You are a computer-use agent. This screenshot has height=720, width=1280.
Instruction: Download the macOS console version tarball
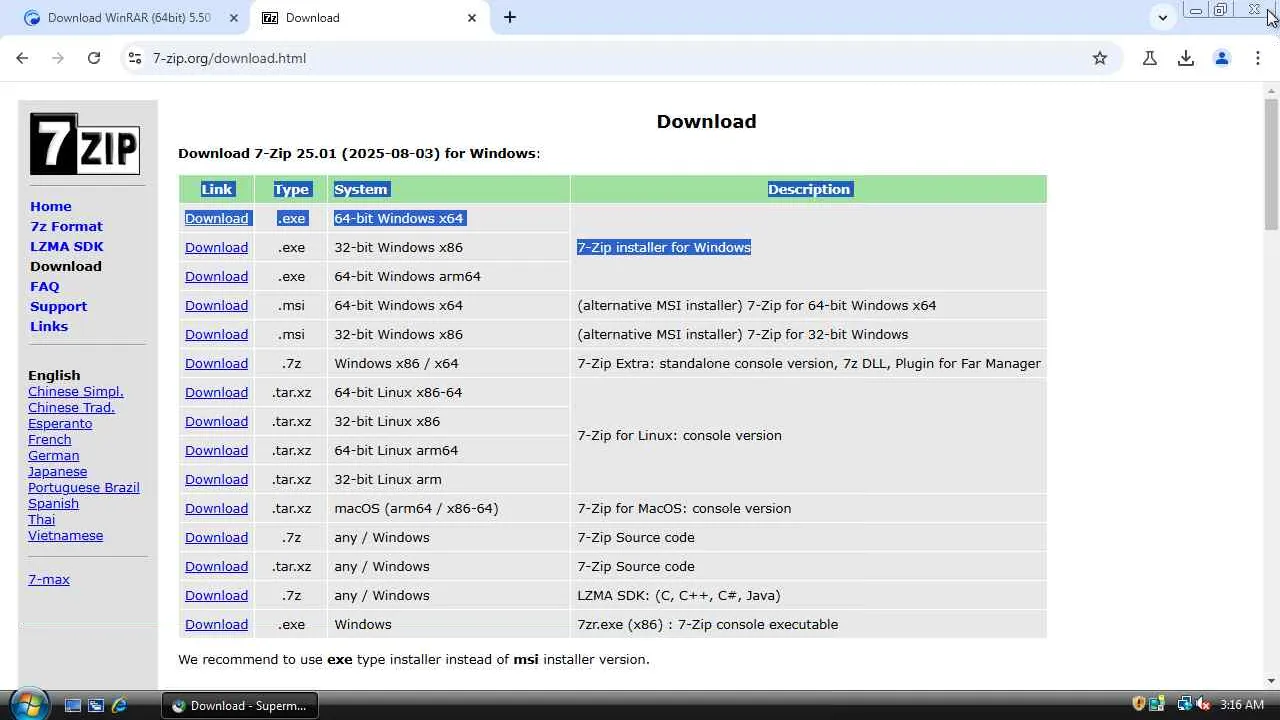pos(216,508)
